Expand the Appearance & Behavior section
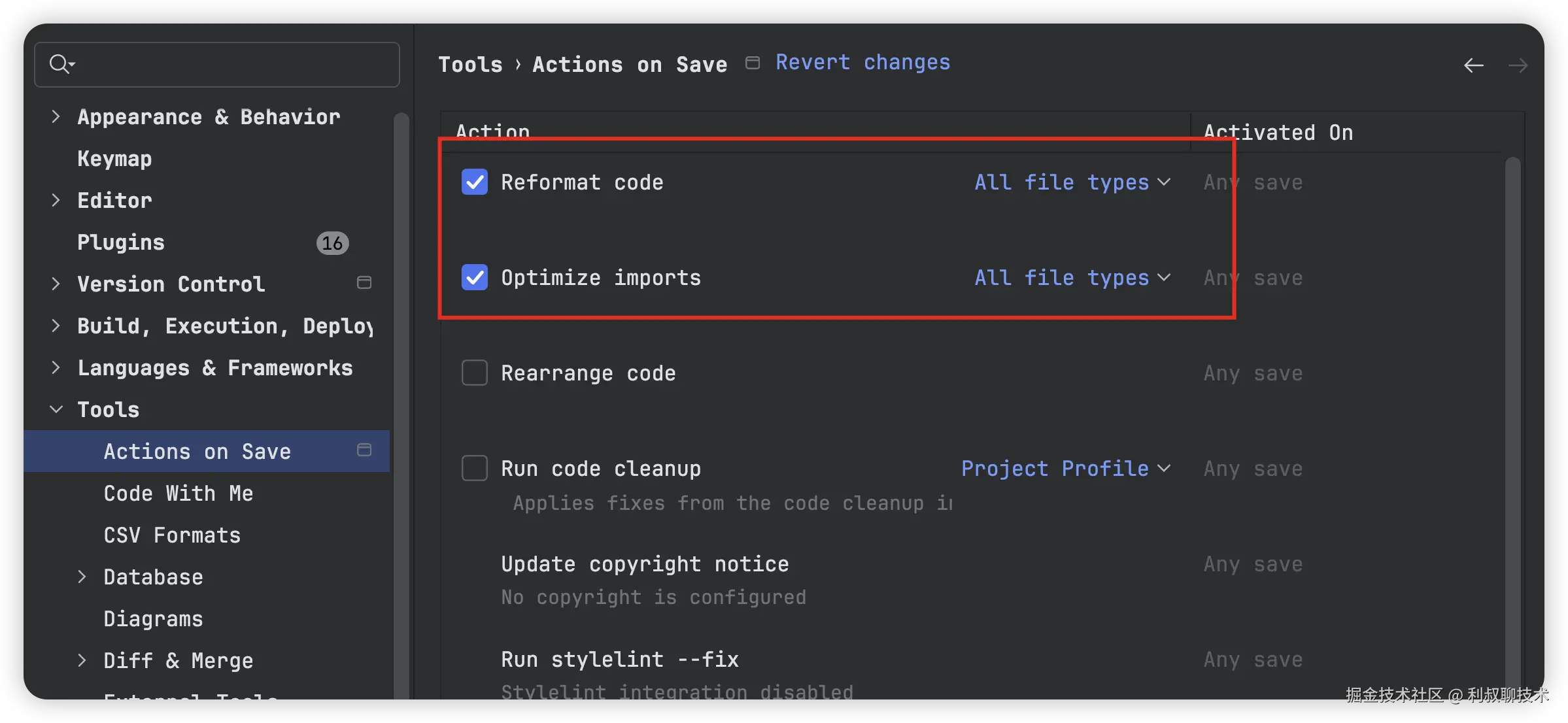This screenshot has height=723, width=1568. [x=56, y=117]
